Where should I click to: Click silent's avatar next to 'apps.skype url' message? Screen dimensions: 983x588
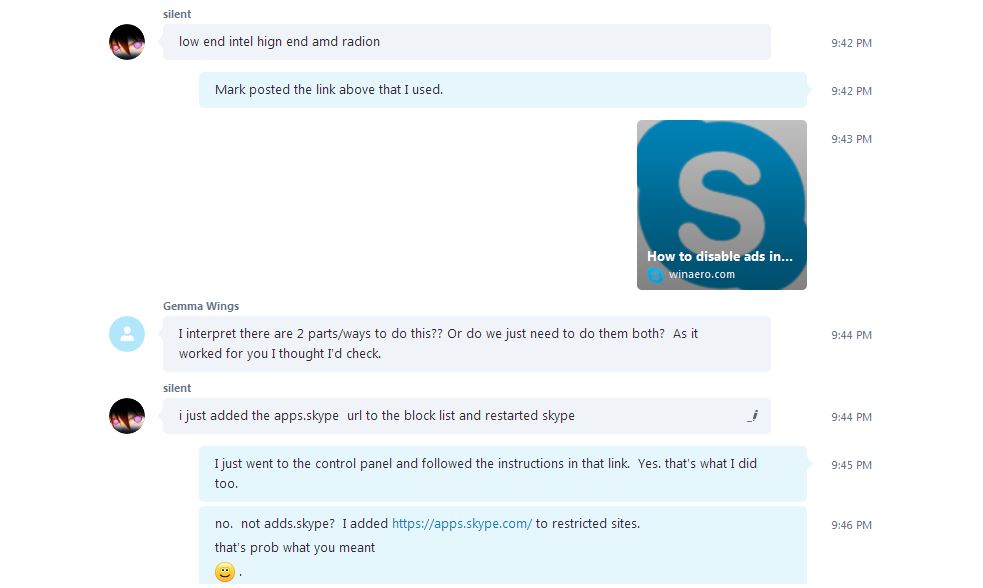pyautogui.click(x=127, y=416)
